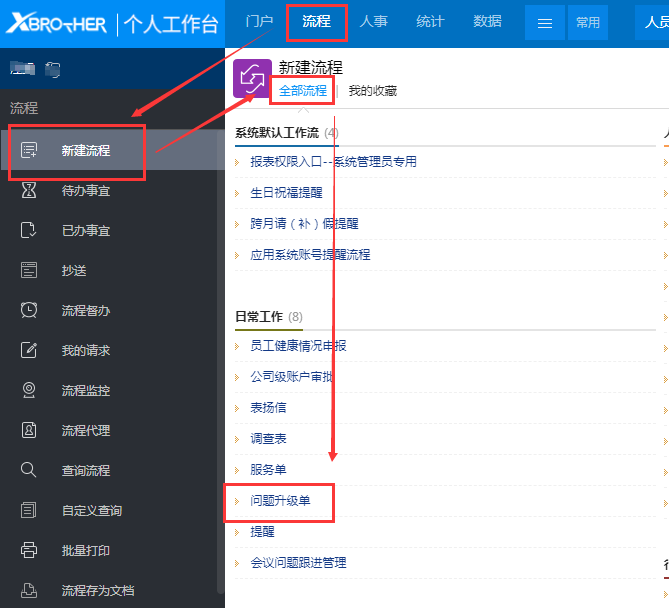Click the 抄送 list icon
This screenshot has height=608, width=669.
(x=29, y=270)
